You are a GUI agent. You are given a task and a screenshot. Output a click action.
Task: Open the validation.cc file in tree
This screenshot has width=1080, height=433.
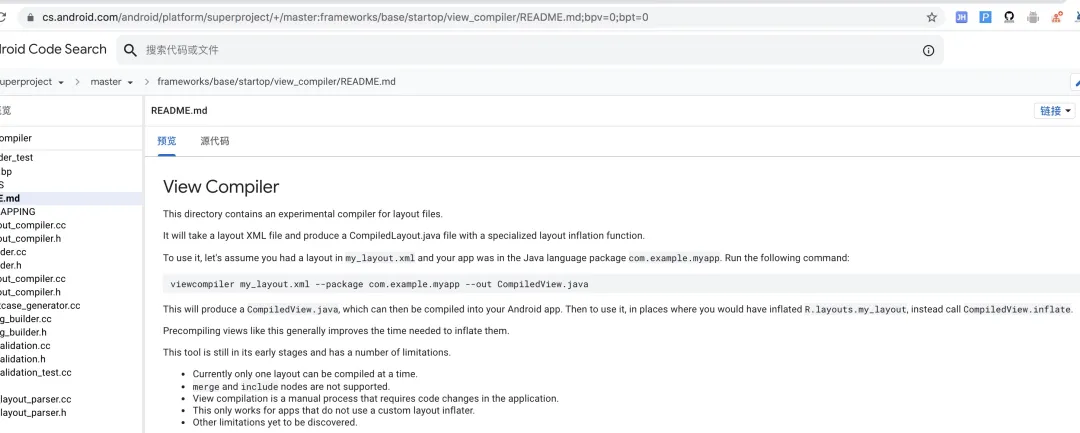click(25, 346)
